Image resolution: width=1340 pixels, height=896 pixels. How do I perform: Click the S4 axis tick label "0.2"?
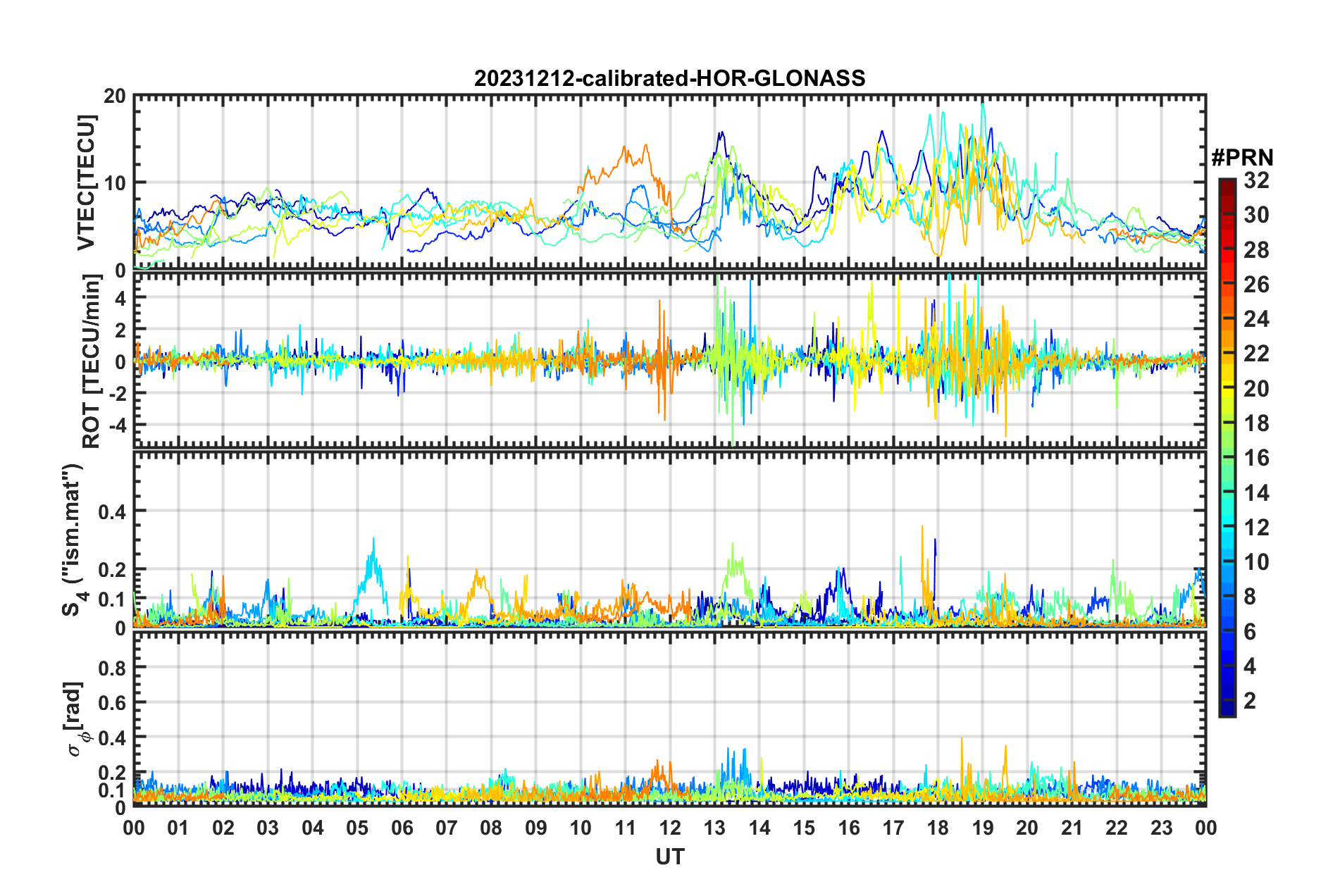click(112, 569)
